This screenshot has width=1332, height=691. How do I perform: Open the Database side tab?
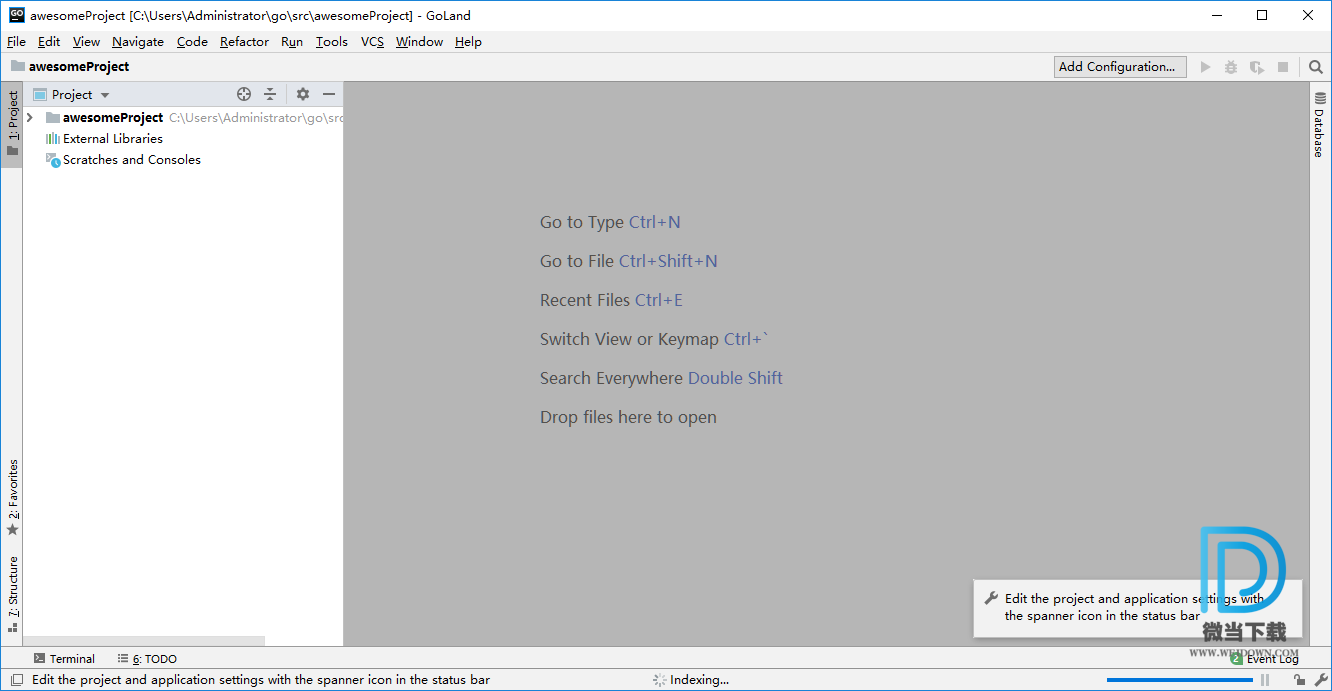[1320, 125]
